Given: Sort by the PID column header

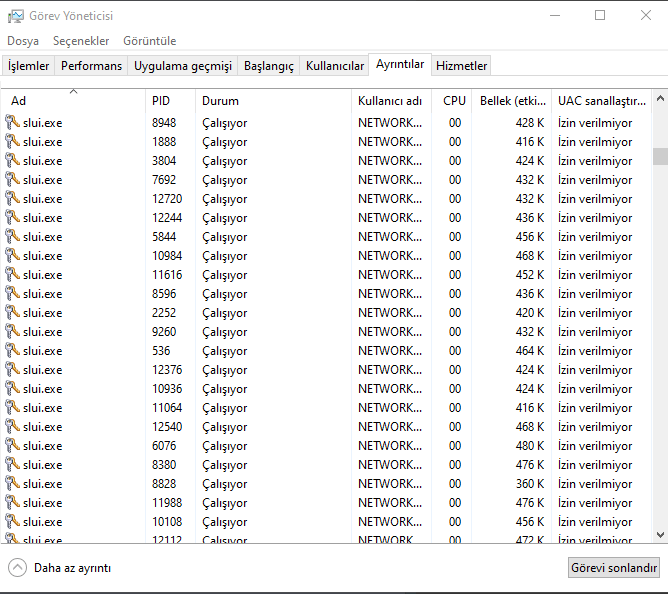Looking at the screenshot, I should click(170, 101).
